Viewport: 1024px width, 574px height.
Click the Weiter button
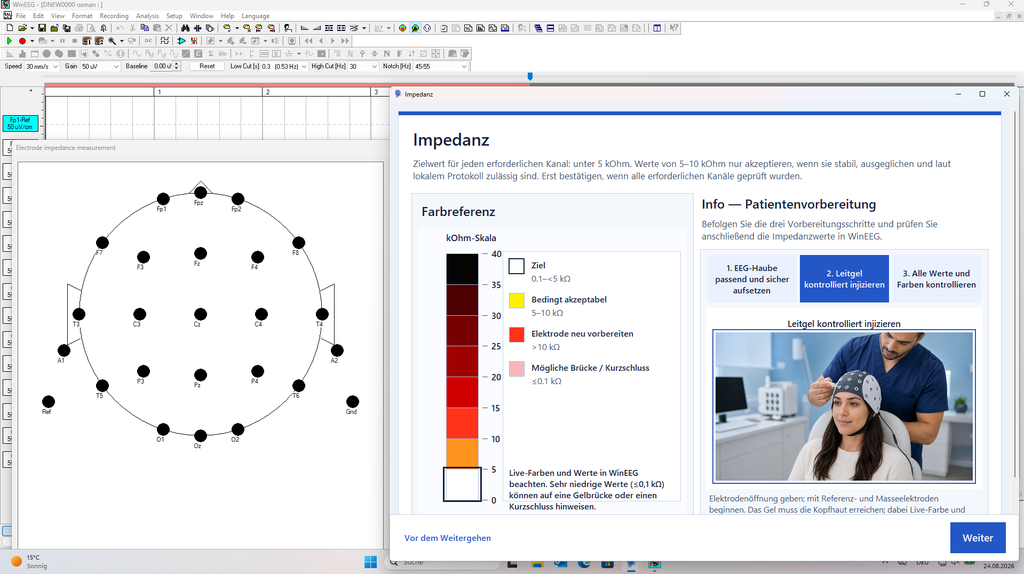(x=978, y=538)
